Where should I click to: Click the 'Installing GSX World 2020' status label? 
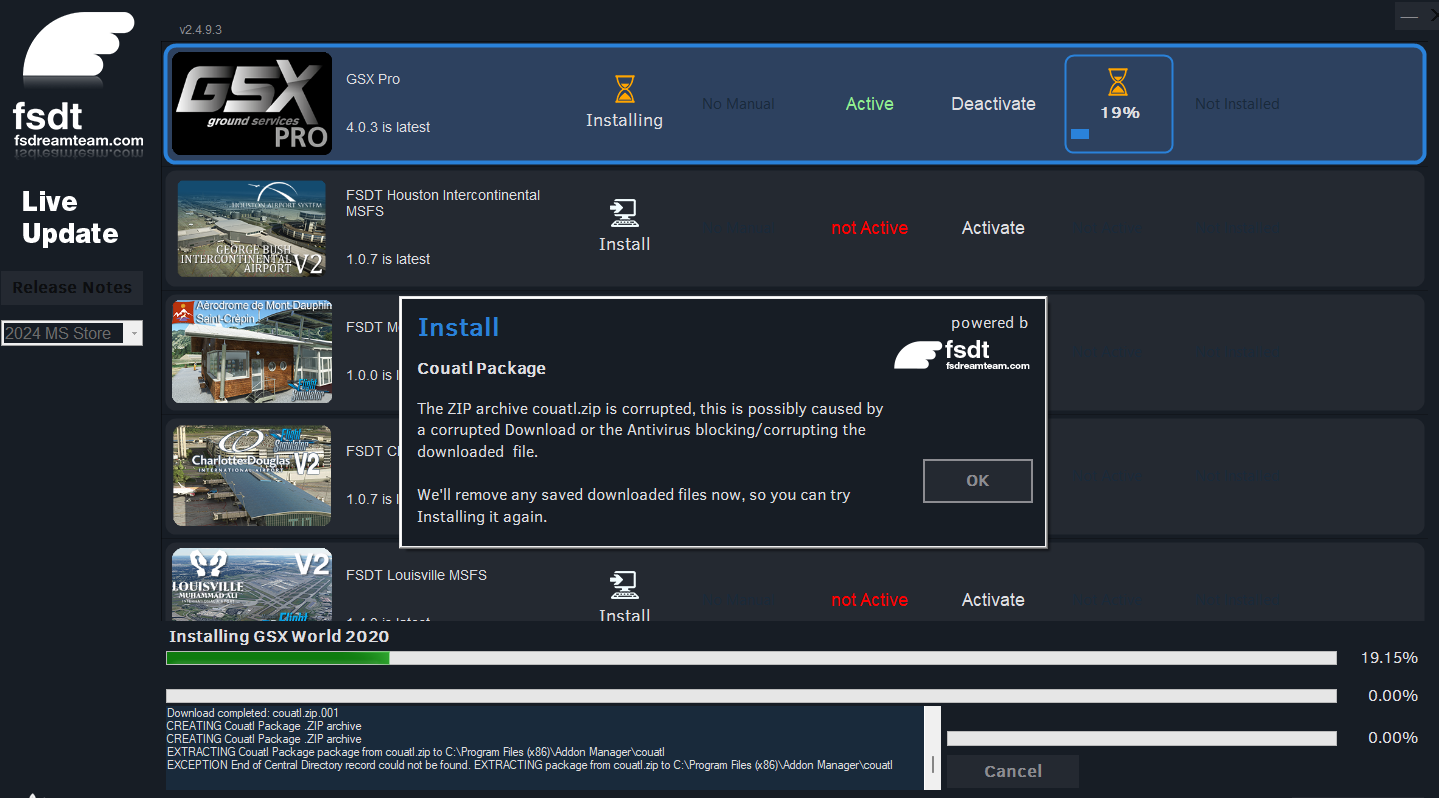tap(279, 636)
